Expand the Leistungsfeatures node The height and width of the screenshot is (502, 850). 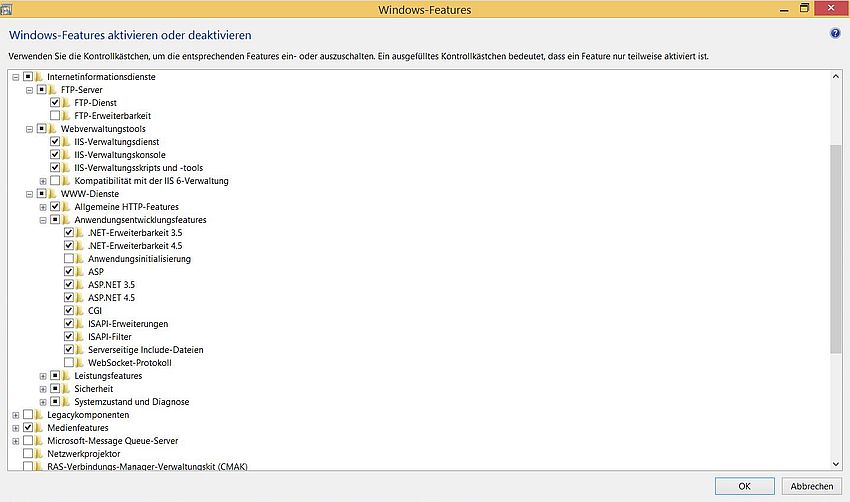click(43, 376)
